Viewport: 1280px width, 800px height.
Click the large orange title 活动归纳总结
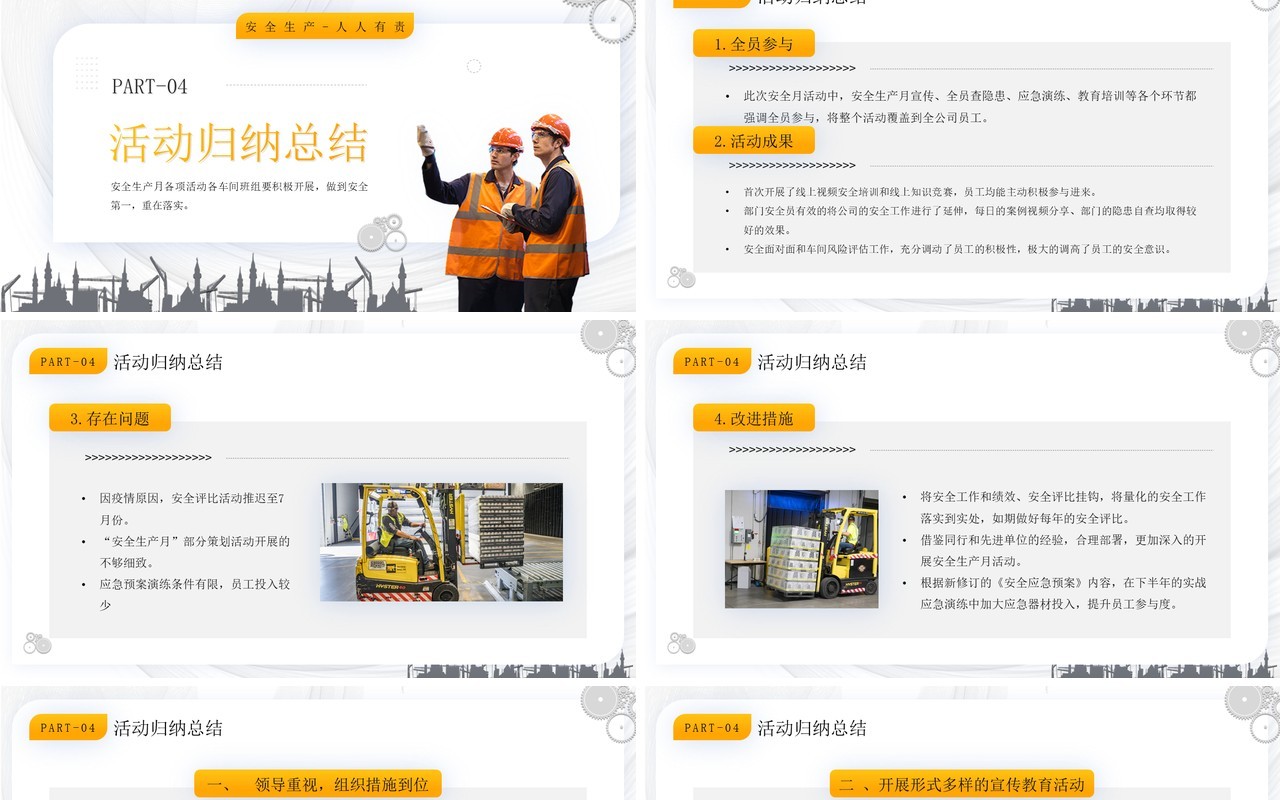[239, 143]
